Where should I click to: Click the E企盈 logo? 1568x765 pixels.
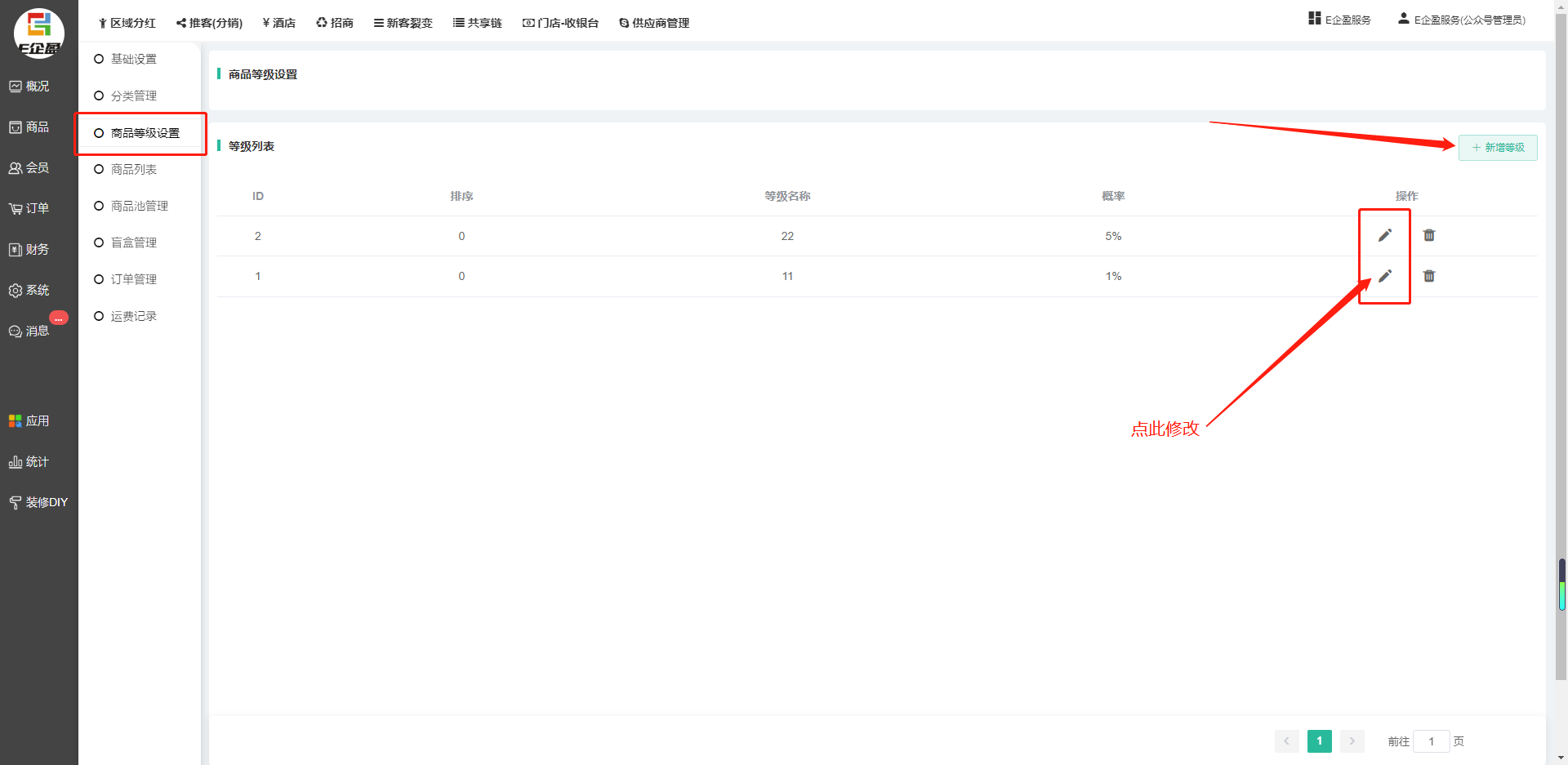(38, 33)
